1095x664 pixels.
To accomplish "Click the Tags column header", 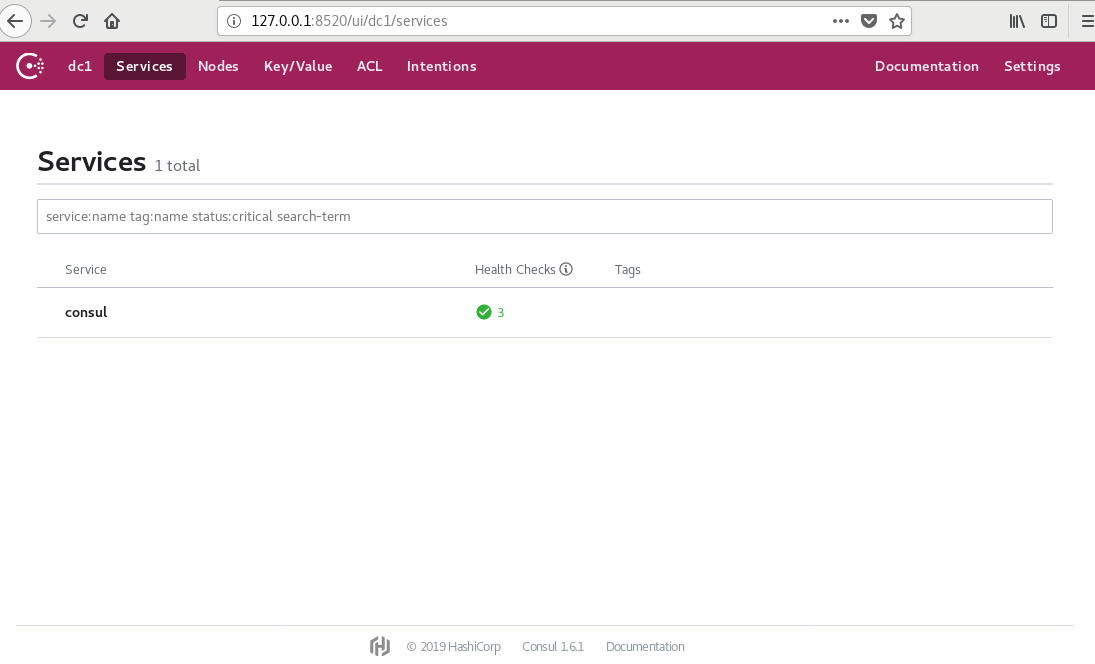I will (x=627, y=270).
